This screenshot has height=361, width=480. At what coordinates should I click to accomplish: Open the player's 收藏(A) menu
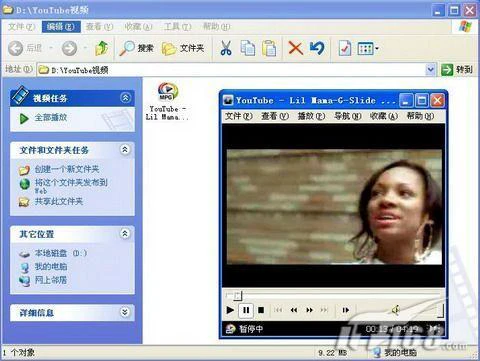384,116
